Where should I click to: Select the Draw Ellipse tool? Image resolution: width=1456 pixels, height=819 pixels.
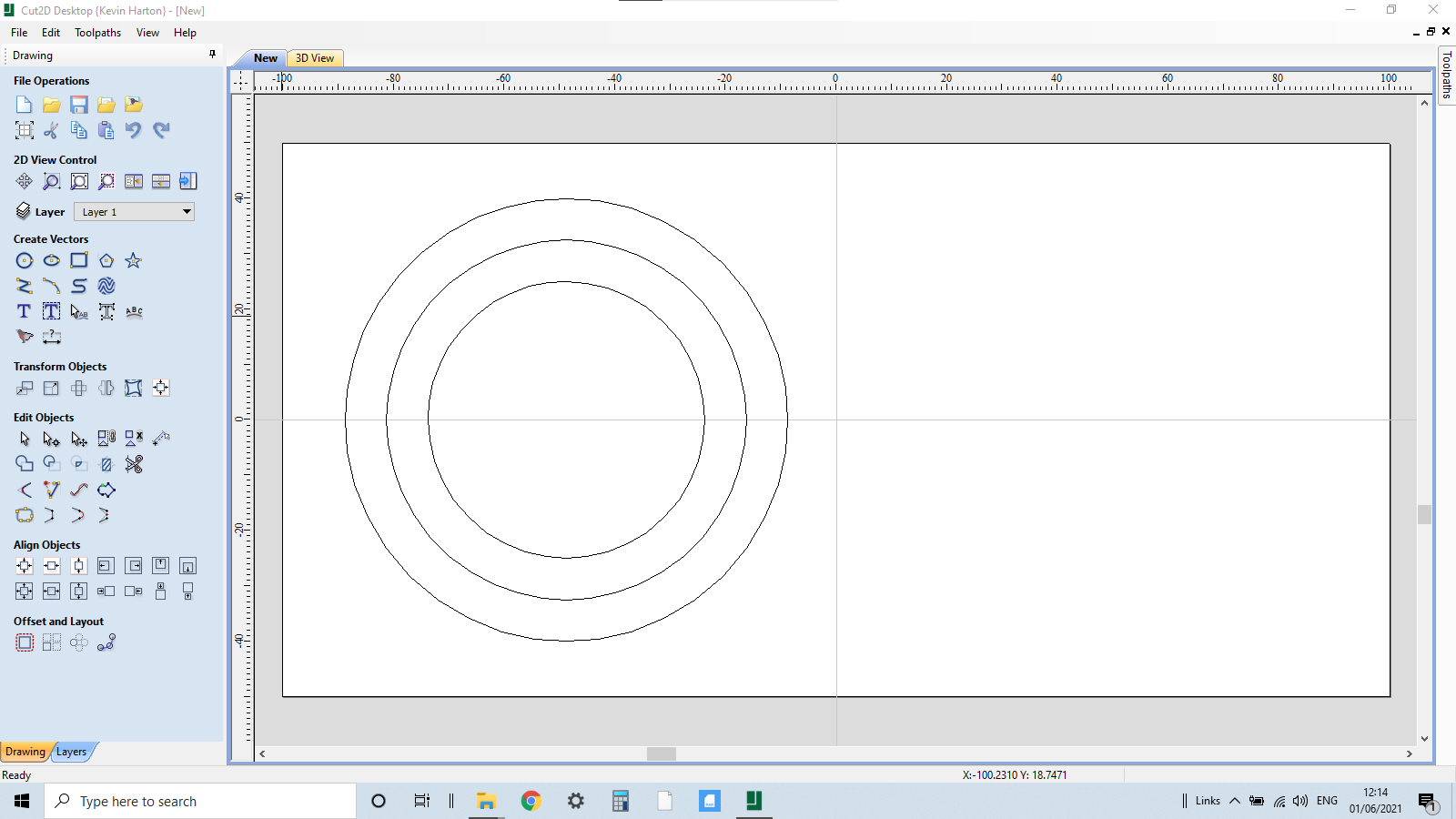coord(52,260)
